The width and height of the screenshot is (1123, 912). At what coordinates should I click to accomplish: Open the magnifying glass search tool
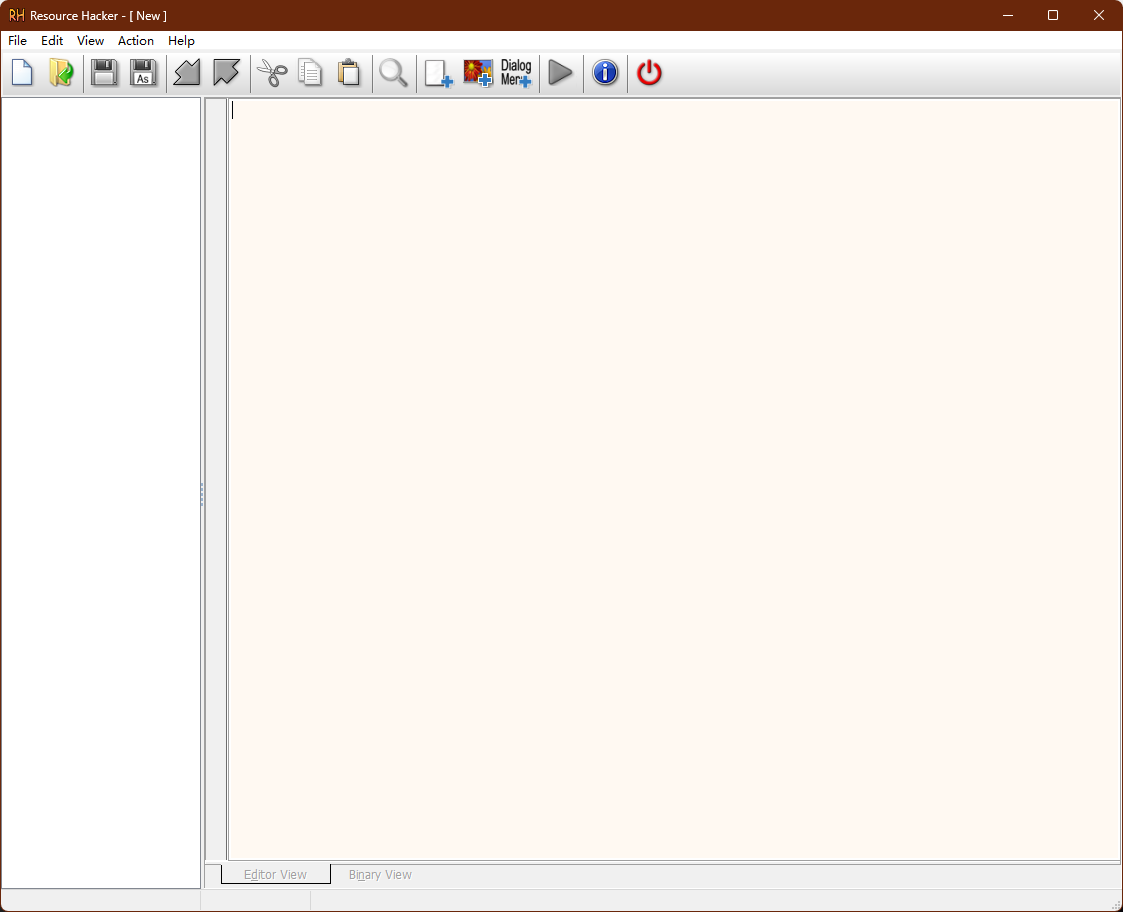pyautogui.click(x=393, y=73)
